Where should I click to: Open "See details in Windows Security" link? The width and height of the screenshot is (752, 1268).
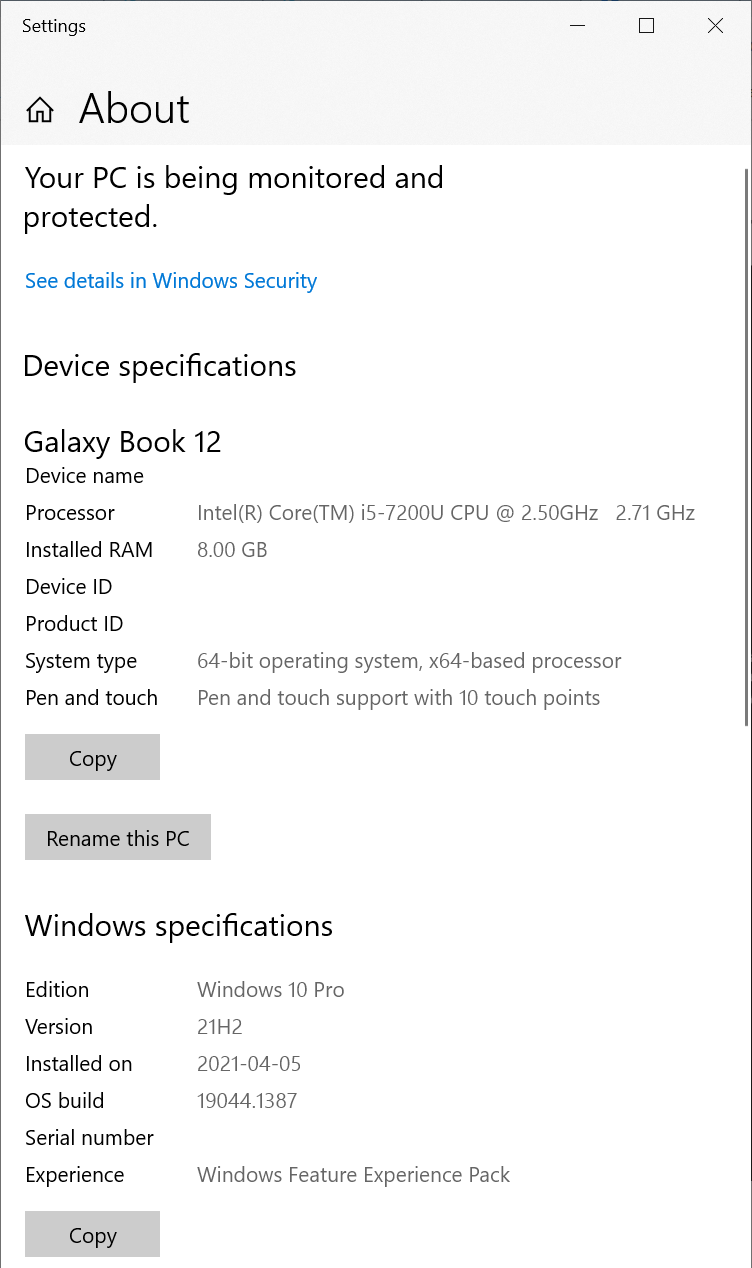170,281
